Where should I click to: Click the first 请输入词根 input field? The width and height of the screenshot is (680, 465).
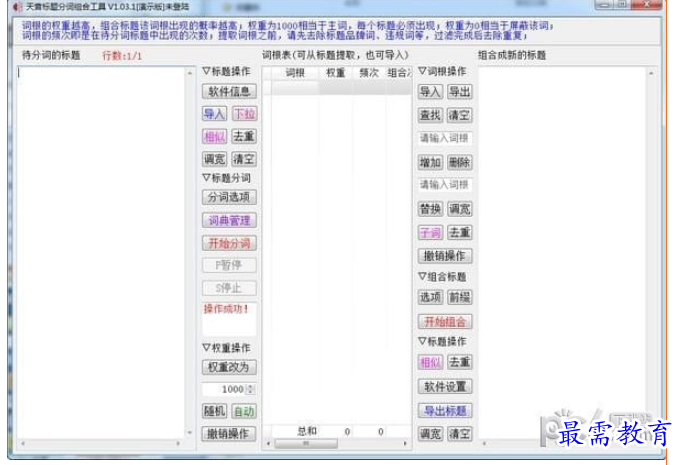coord(445,138)
